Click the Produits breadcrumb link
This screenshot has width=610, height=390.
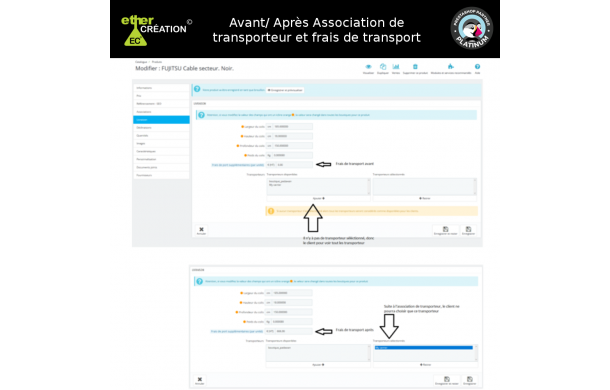click(x=157, y=62)
